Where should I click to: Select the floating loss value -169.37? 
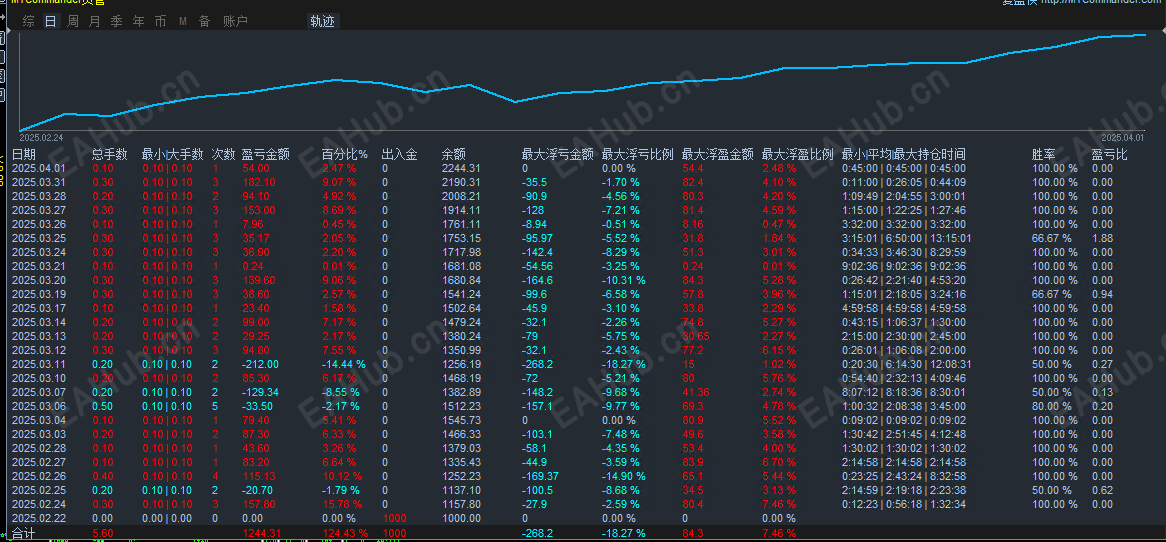click(541, 476)
